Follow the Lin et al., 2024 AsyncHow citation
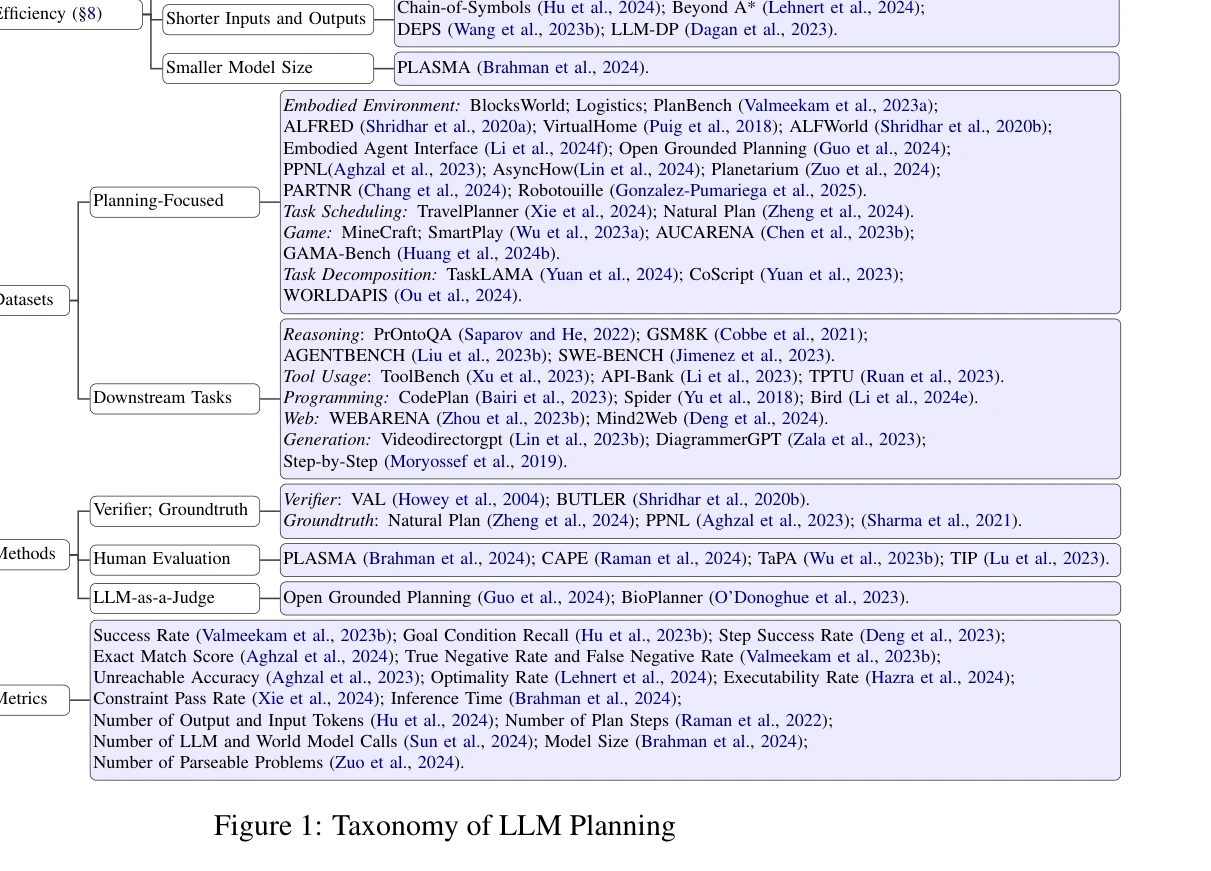 [637, 169]
